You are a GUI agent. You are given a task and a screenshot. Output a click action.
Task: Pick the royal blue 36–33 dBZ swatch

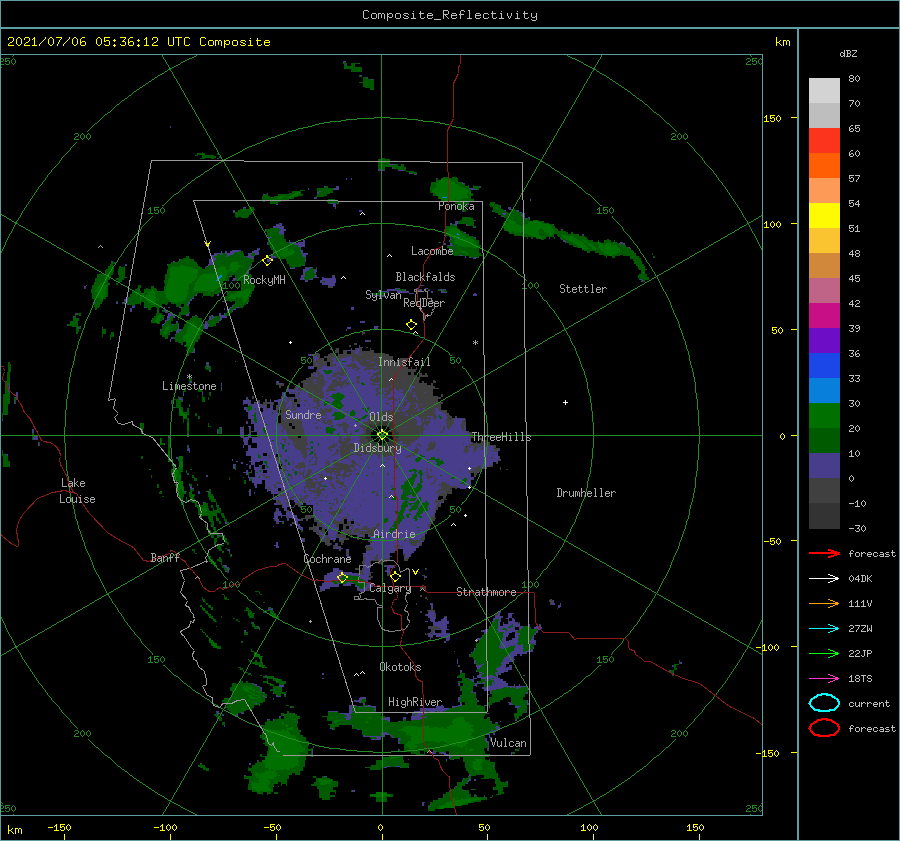tap(824, 366)
